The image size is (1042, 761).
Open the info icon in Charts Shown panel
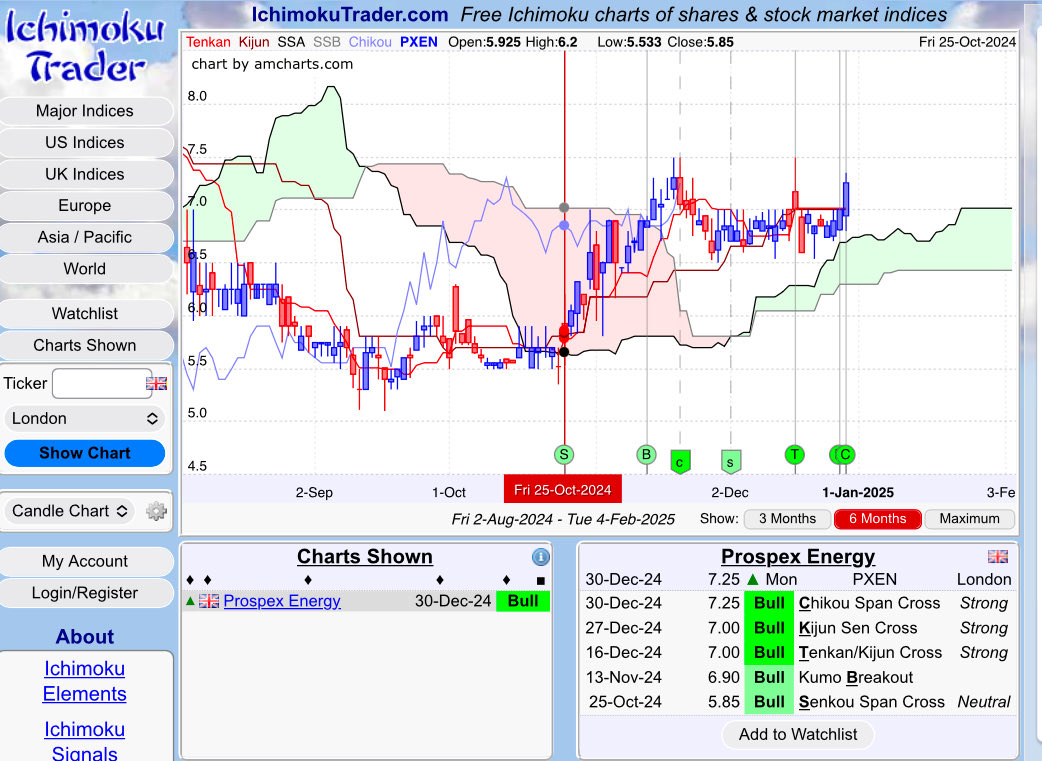[540, 557]
